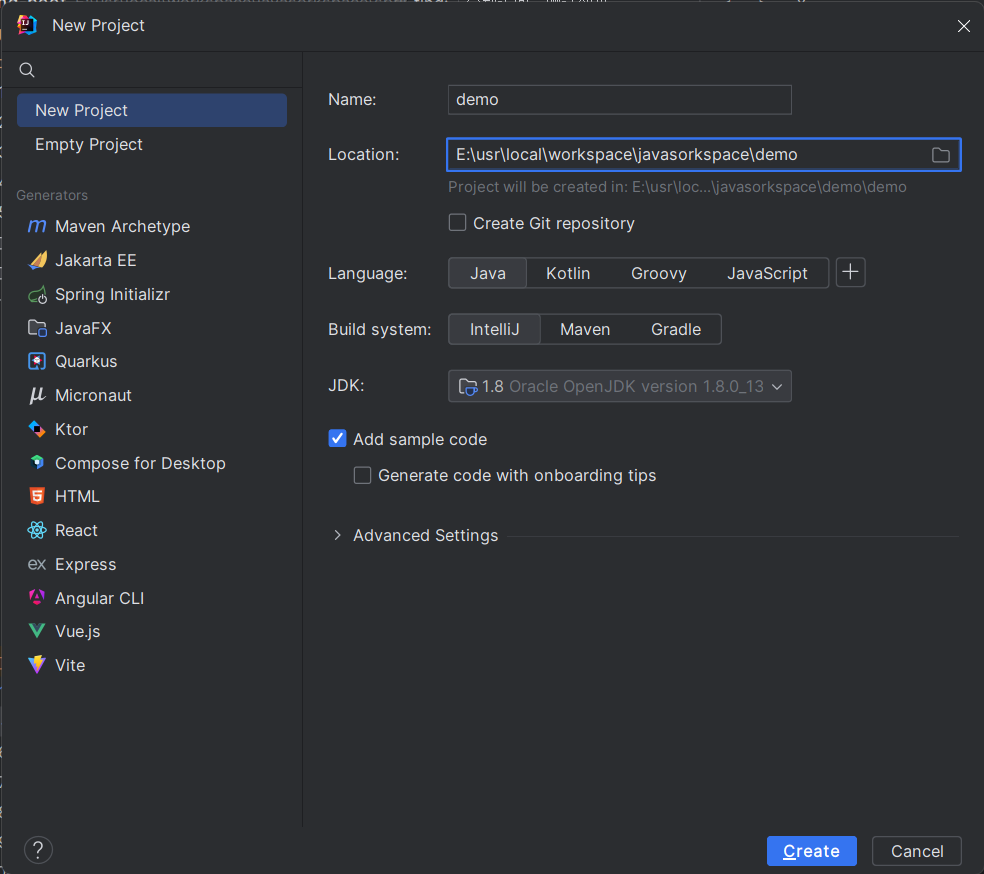Click the Micronaut mu icon

click(x=37, y=395)
